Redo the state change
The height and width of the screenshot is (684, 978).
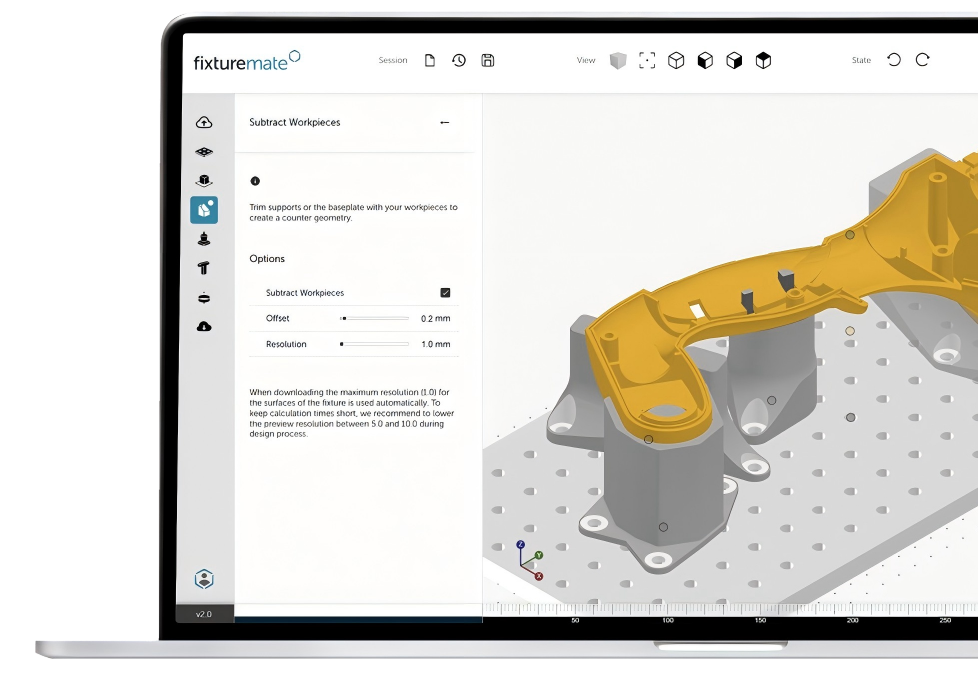[x=923, y=60]
